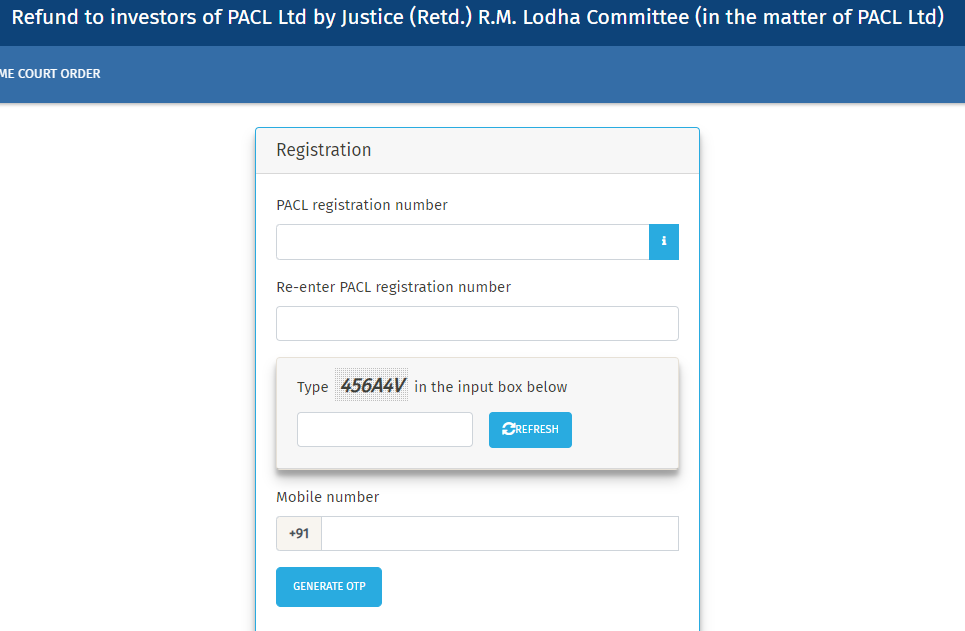The image size is (965, 631).
Task: Click the Re-enter PACL registration number field
Action: tap(477, 324)
